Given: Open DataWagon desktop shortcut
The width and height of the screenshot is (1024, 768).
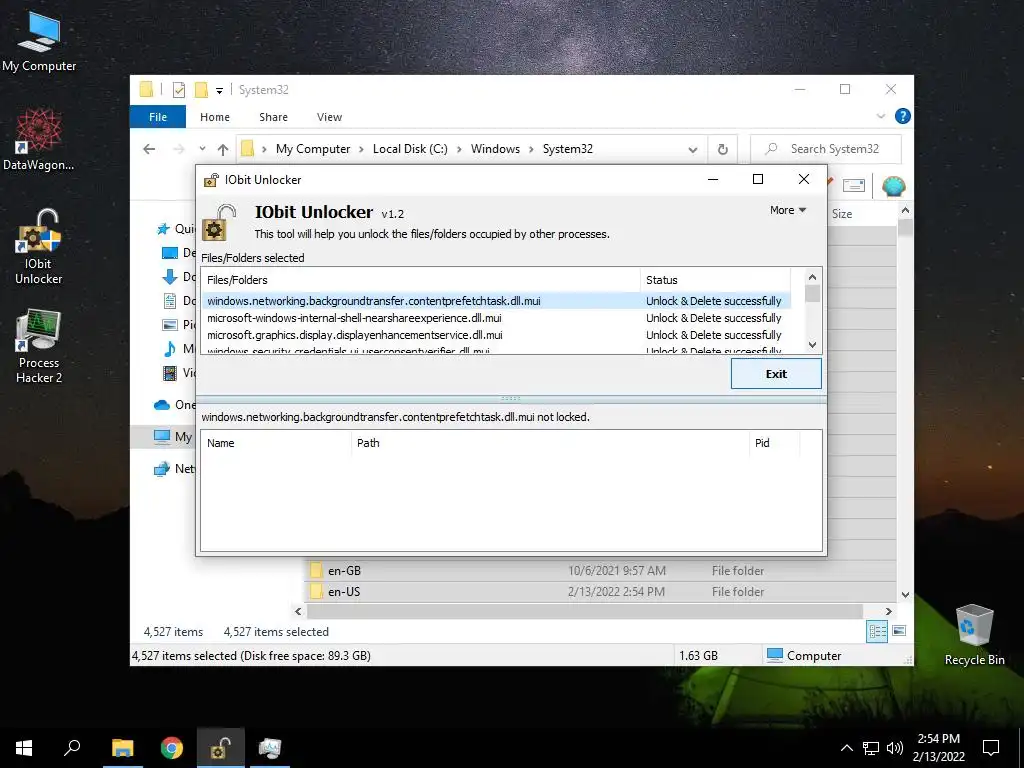Looking at the screenshot, I should coord(39,140).
